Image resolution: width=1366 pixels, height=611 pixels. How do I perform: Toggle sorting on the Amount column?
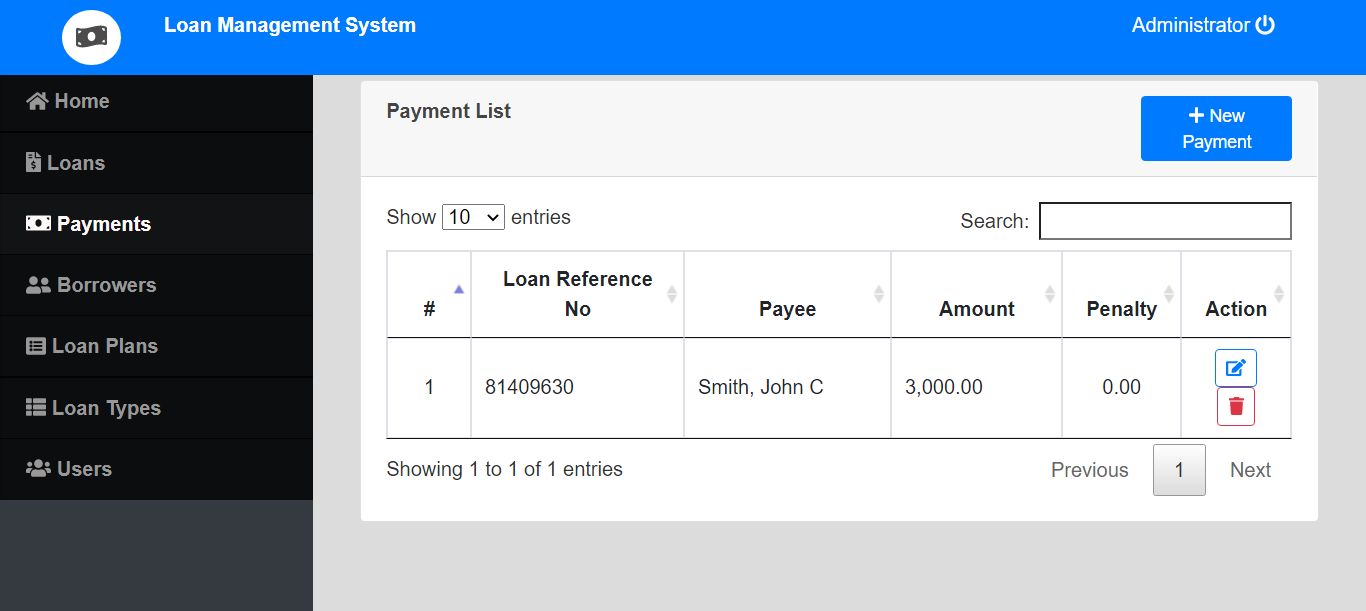coord(1048,294)
